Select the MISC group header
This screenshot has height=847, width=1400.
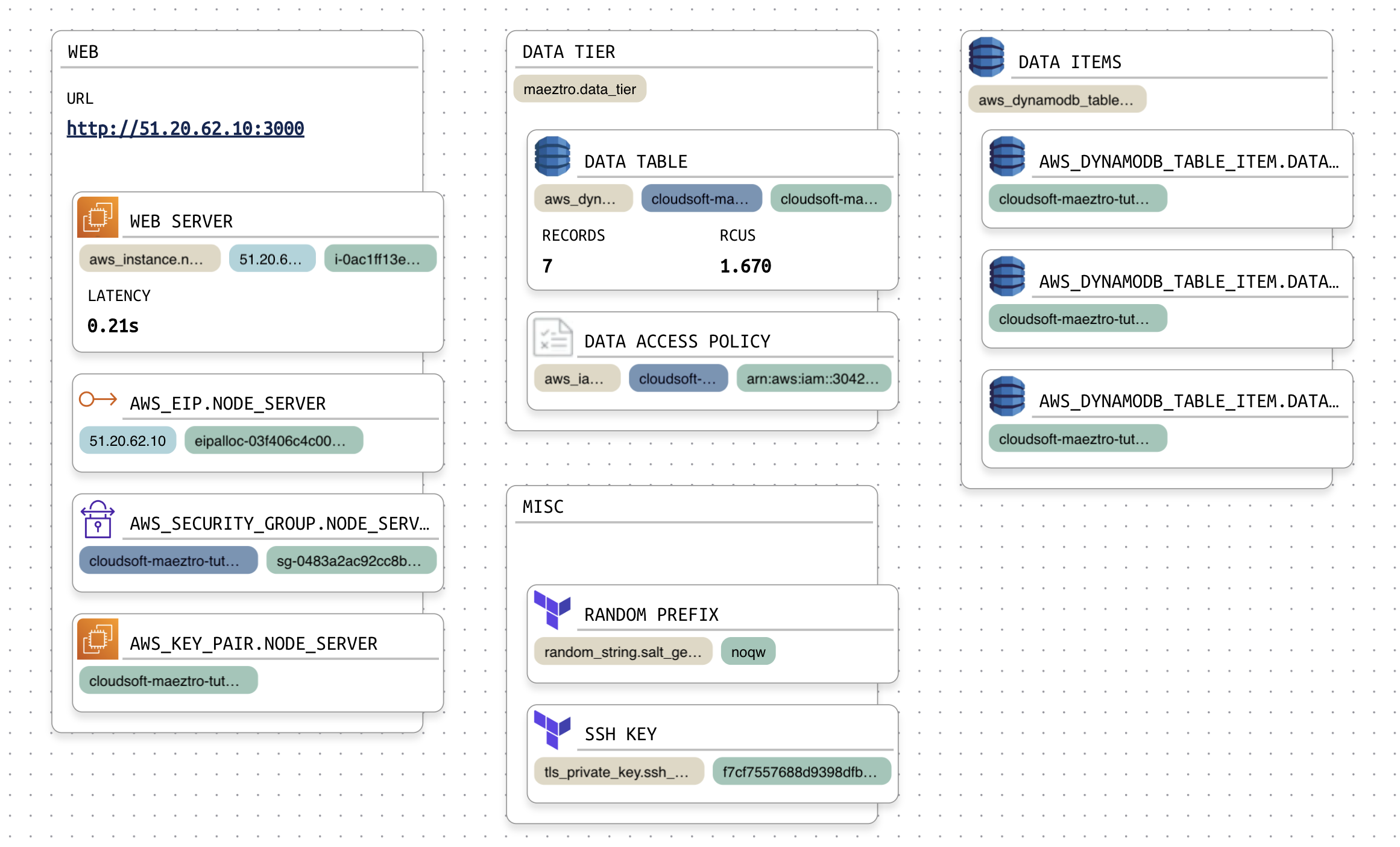coord(543,507)
